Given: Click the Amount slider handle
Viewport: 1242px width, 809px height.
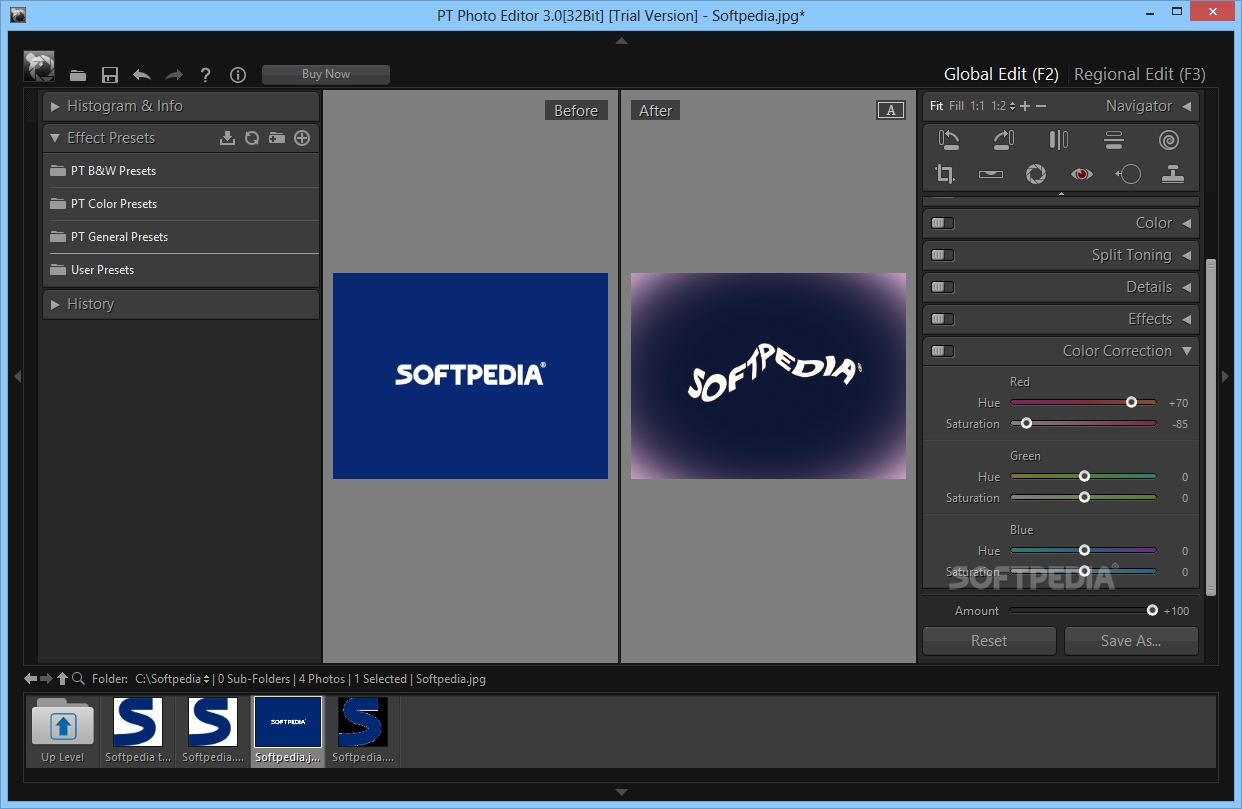Looking at the screenshot, I should click(1152, 610).
